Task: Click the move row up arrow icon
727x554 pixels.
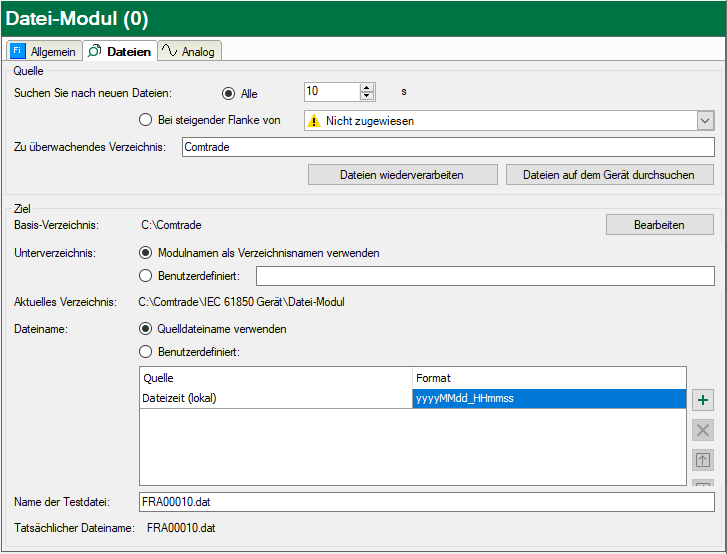Action: point(703,460)
